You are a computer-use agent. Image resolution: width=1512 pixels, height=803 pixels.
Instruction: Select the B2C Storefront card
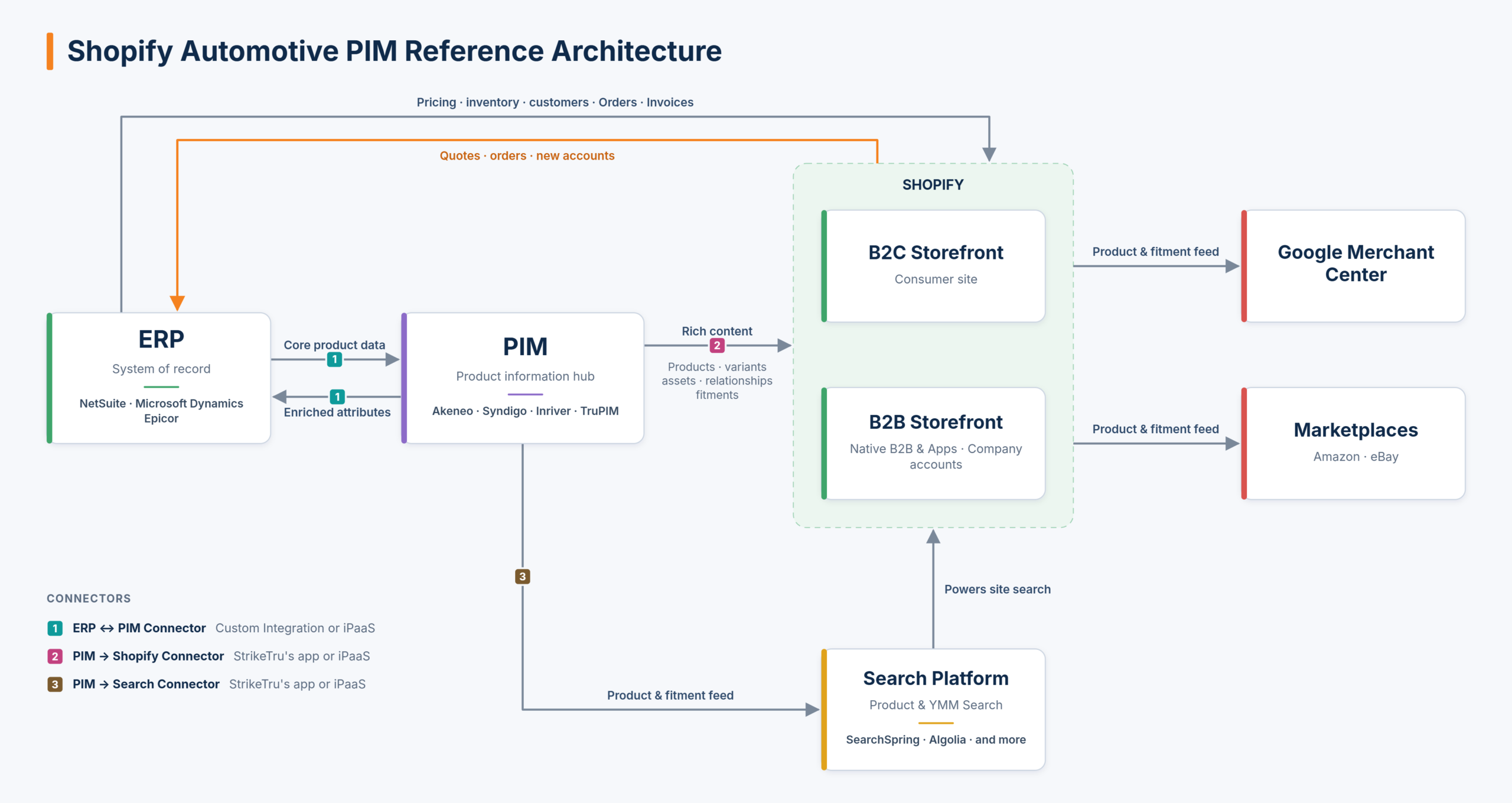pos(933,266)
